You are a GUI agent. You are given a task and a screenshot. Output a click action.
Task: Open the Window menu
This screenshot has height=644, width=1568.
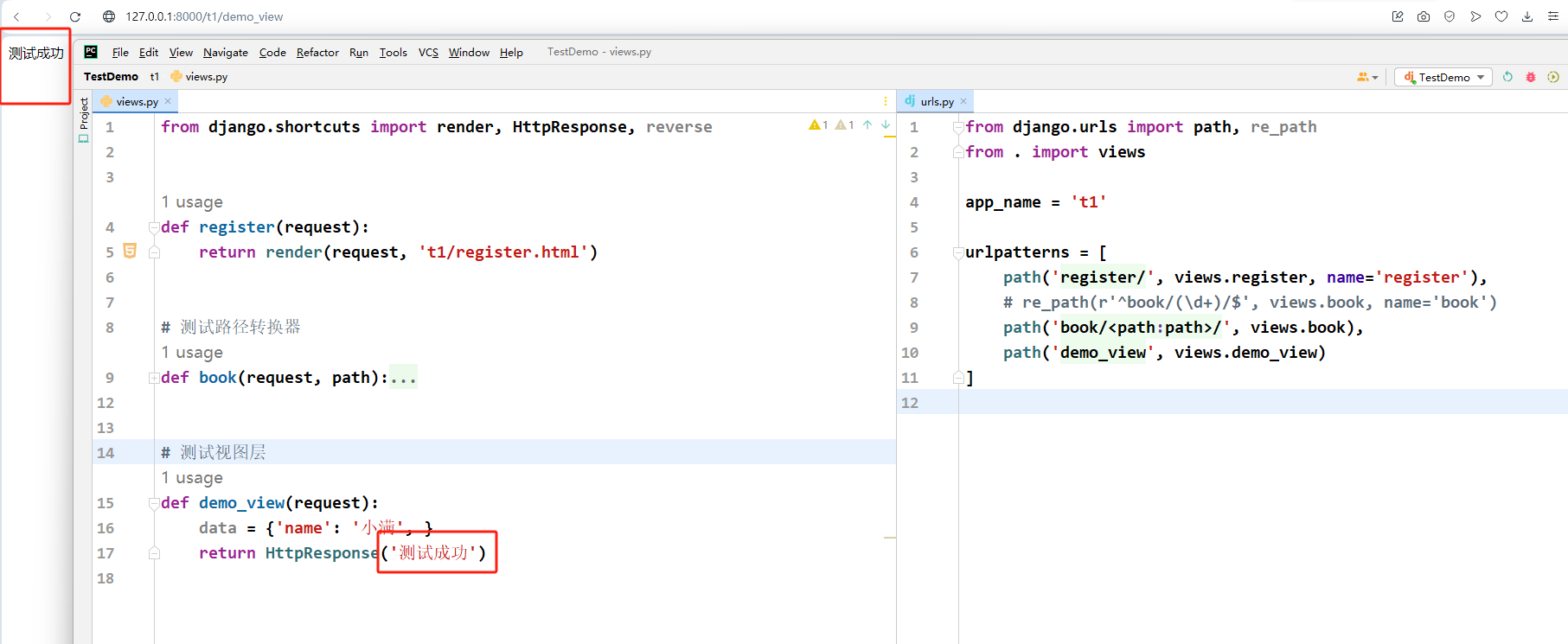click(469, 53)
